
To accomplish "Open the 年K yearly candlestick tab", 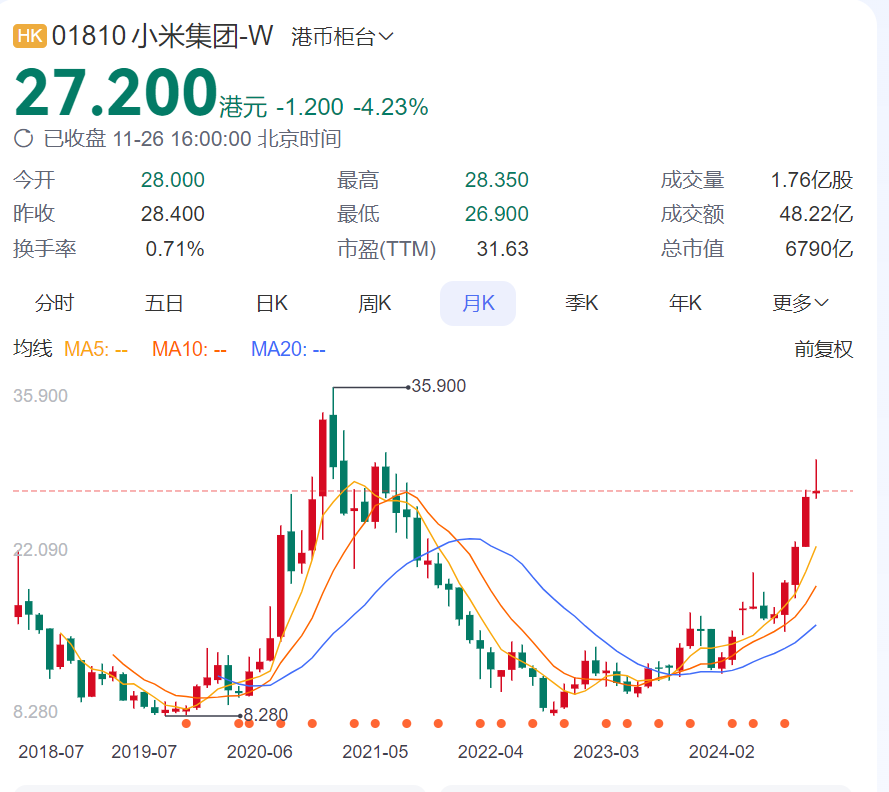I will point(685,303).
